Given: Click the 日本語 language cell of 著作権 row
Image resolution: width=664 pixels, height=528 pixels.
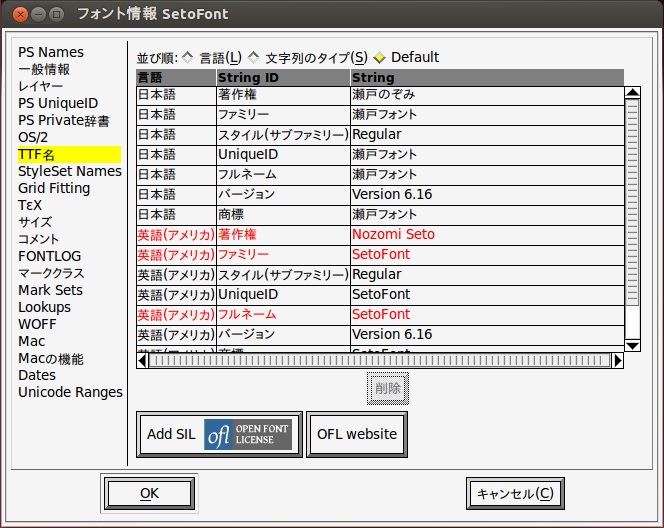Looking at the screenshot, I should point(176,94).
